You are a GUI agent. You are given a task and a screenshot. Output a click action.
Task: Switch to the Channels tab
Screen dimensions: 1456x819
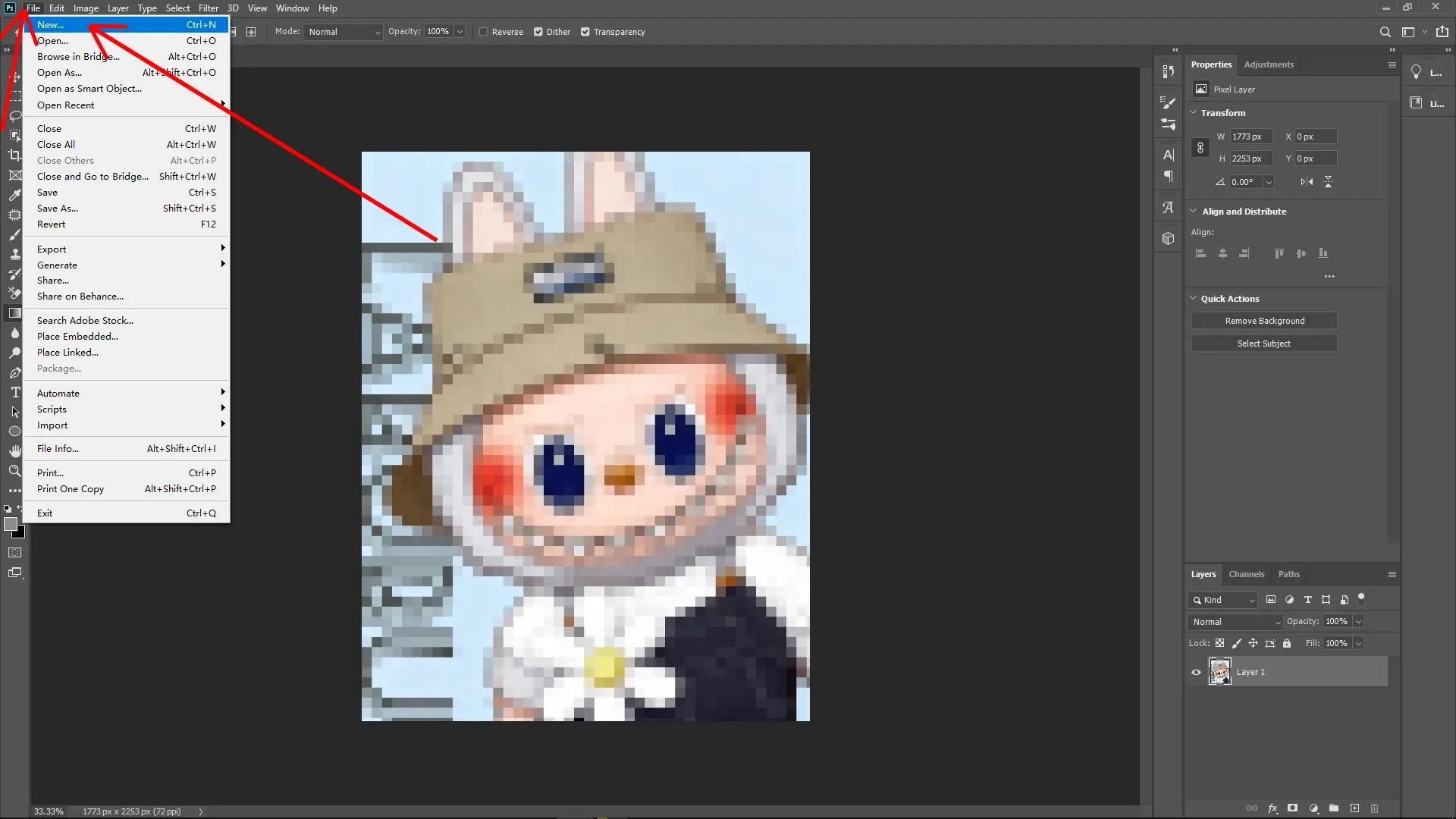pos(1247,574)
